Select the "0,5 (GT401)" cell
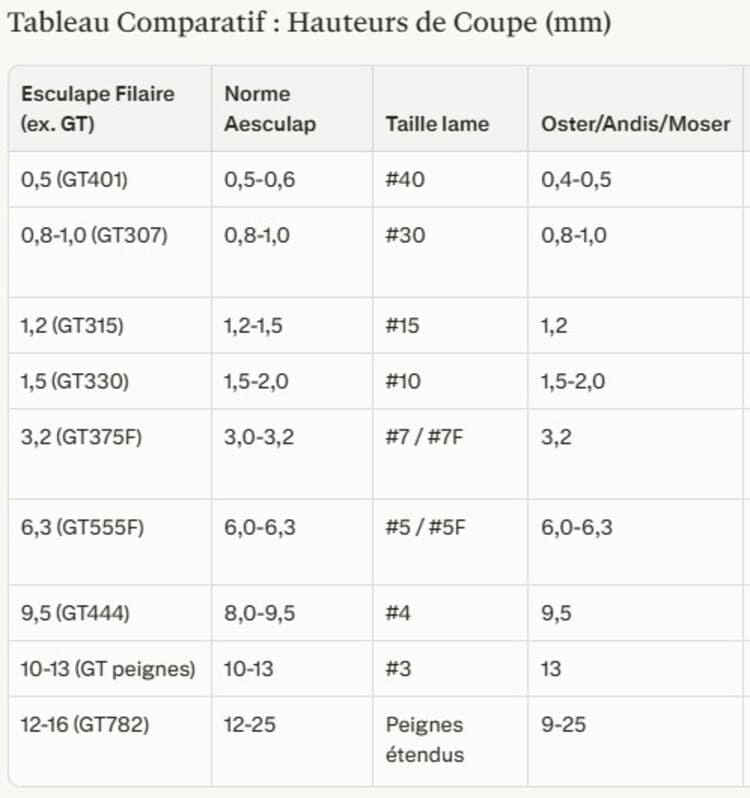The width and height of the screenshot is (750, 798). point(74,180)
